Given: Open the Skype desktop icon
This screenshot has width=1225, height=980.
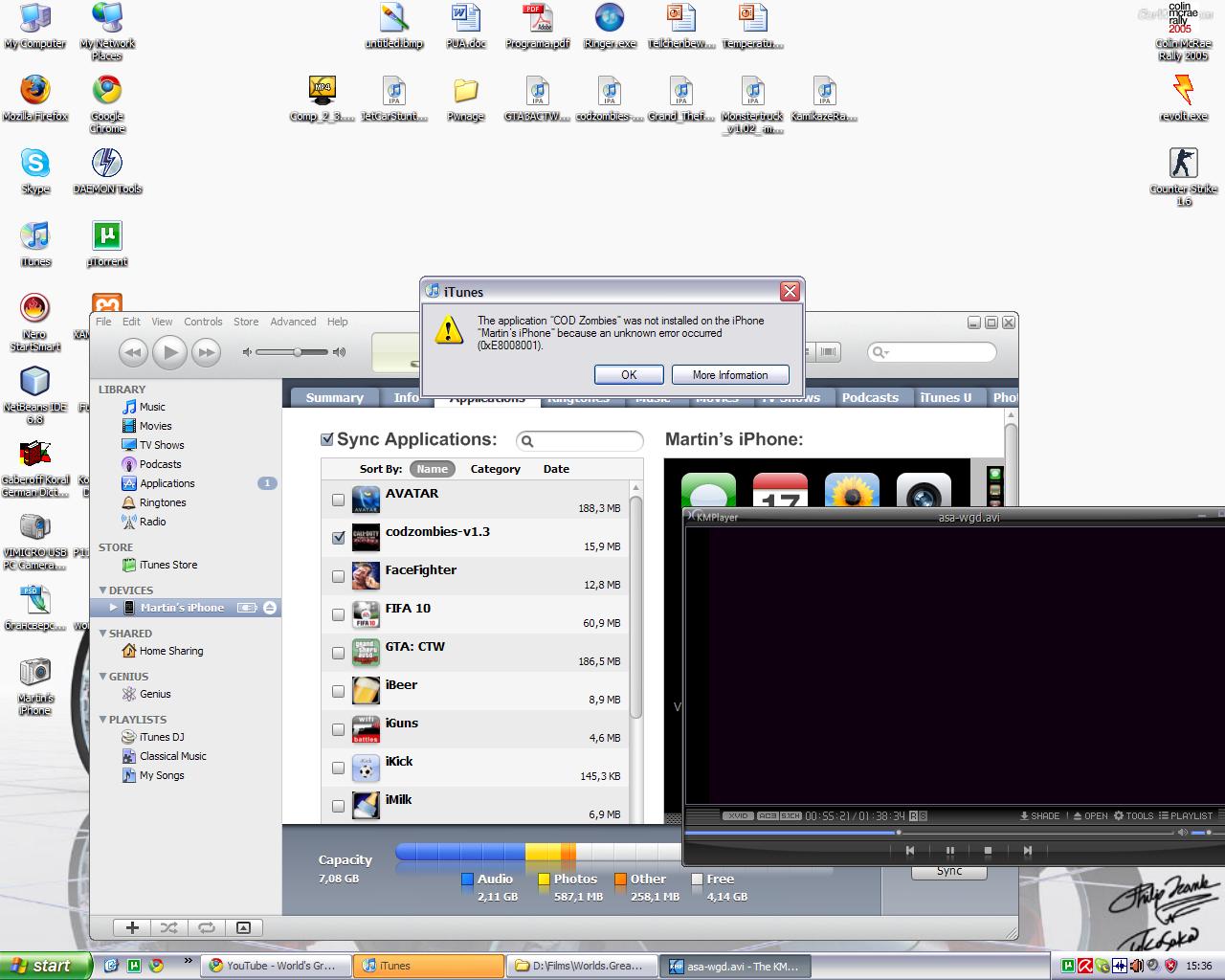Looking at the screenshot, I should (35, 171).
